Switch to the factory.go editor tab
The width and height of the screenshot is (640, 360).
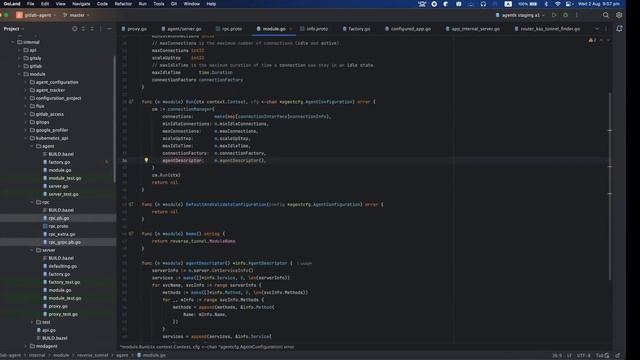[x=356, y=29]
